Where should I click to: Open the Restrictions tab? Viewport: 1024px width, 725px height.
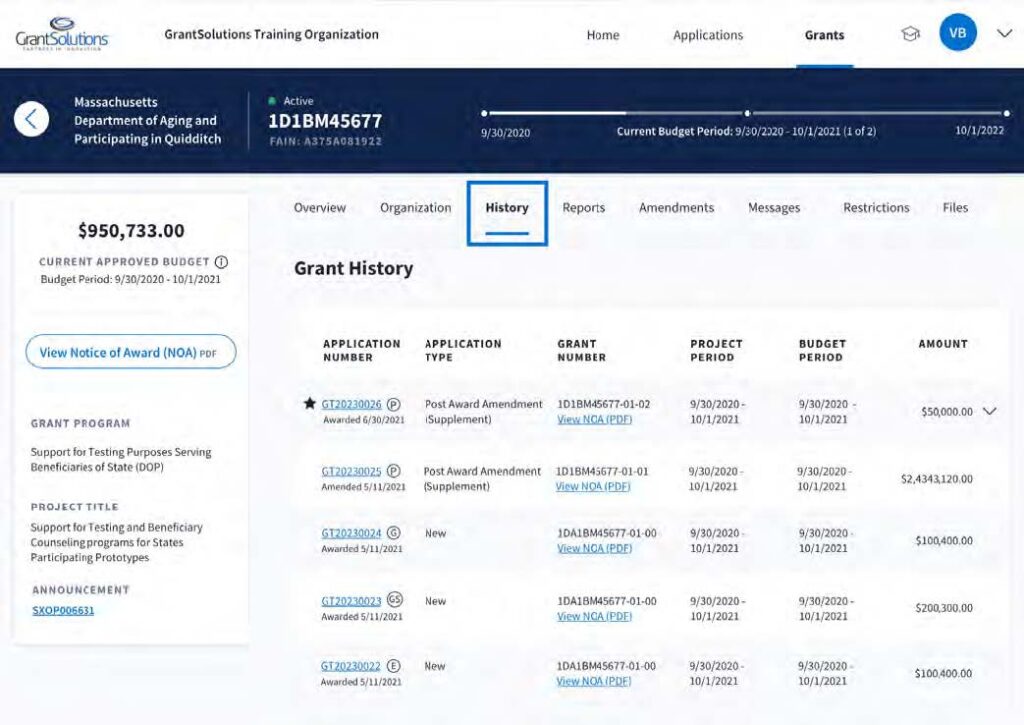pos(876,208)
